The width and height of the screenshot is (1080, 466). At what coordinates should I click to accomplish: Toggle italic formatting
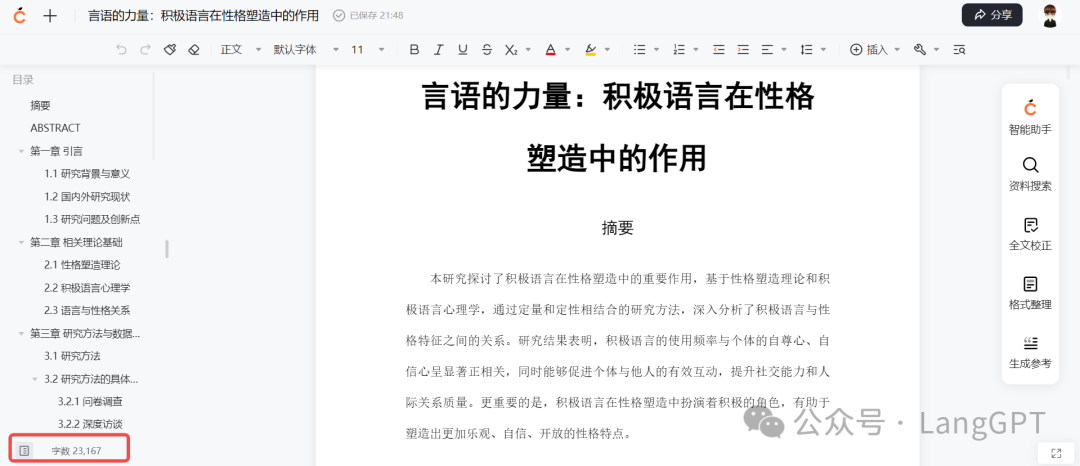438,50
